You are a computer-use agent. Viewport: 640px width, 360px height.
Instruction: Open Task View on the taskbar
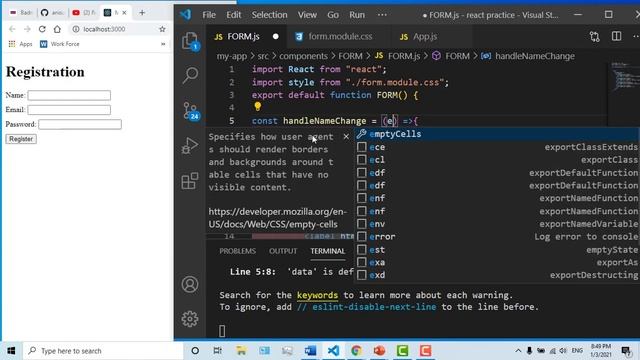(218, 351)
